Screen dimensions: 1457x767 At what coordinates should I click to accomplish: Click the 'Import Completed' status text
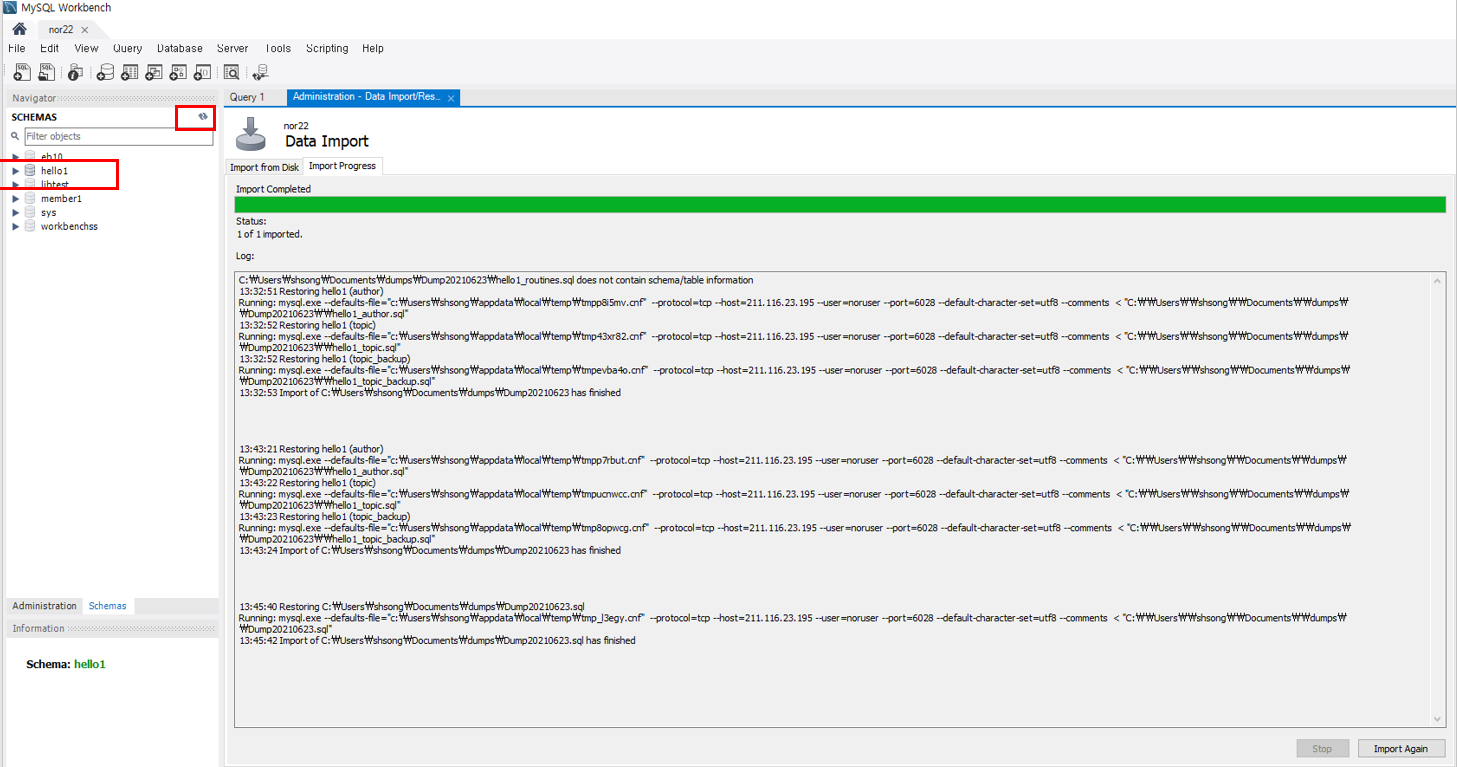273,189
